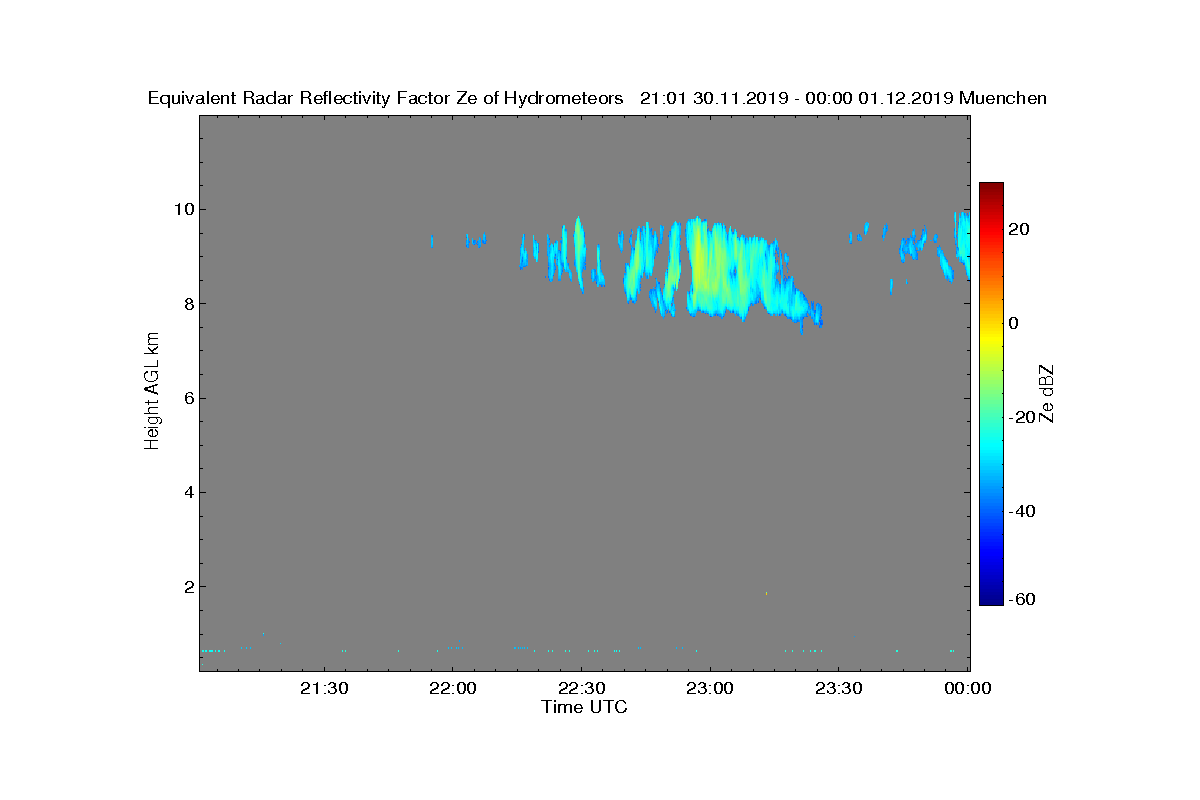Click the height tick label 10
1200x800 pixels.
point(183,210)
